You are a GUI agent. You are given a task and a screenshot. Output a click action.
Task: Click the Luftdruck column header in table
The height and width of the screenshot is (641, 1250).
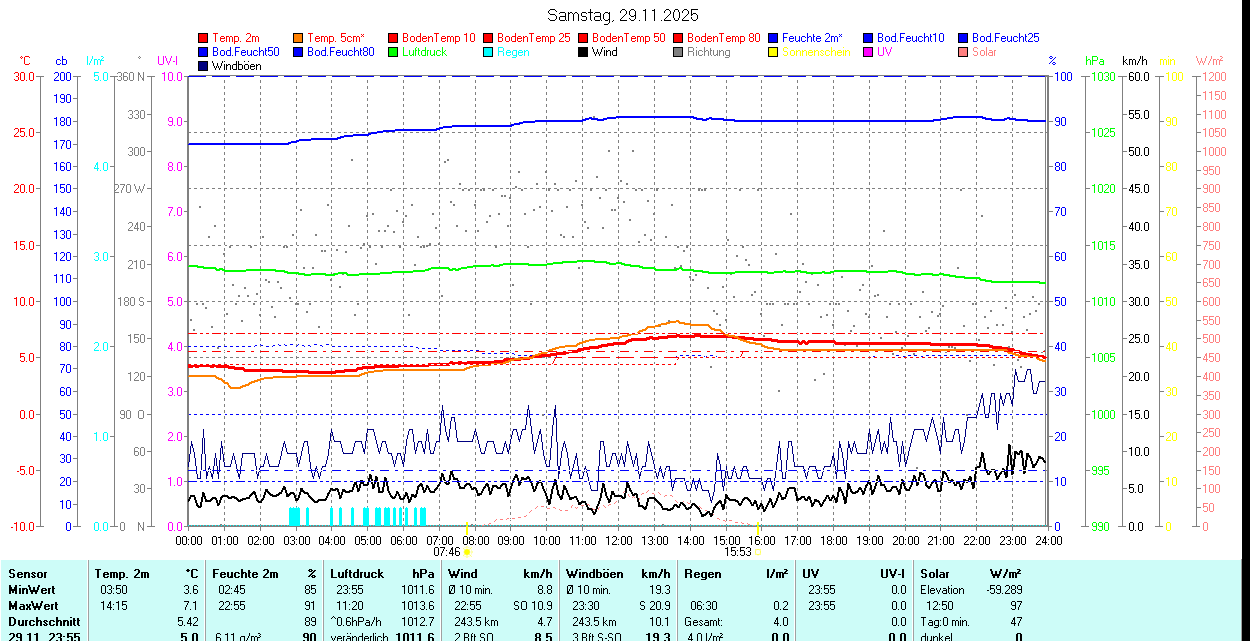(x=357, y=574)
